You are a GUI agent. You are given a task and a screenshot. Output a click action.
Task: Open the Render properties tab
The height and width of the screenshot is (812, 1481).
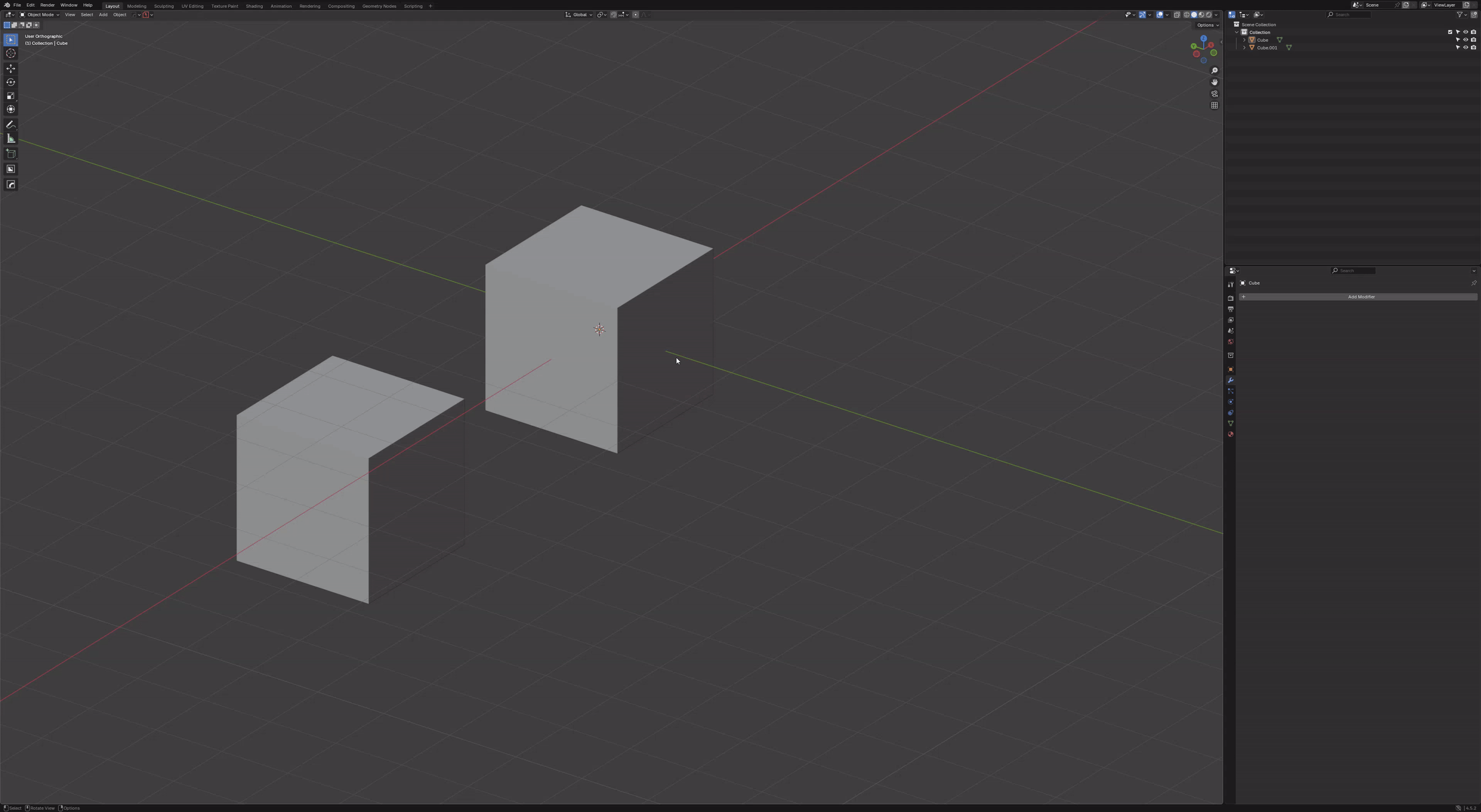(x=1231, y=298)
